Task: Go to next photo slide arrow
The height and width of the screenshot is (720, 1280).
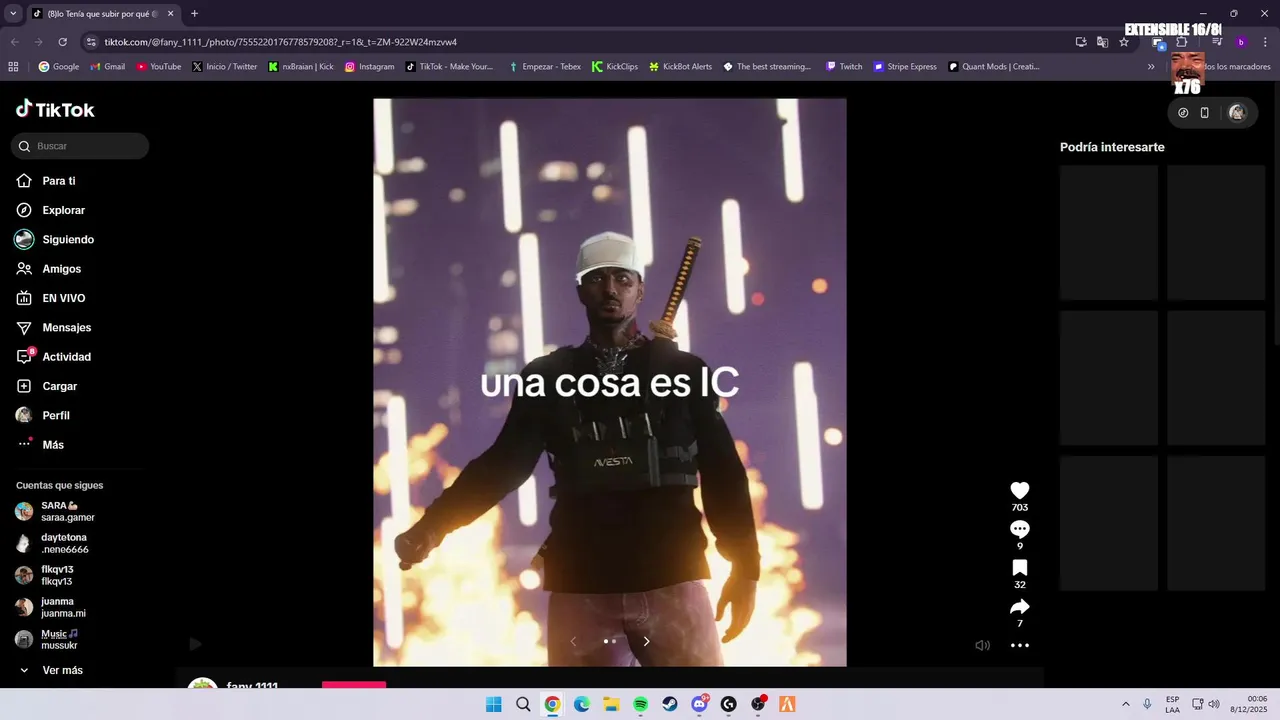Action: (x=646, y=641)
